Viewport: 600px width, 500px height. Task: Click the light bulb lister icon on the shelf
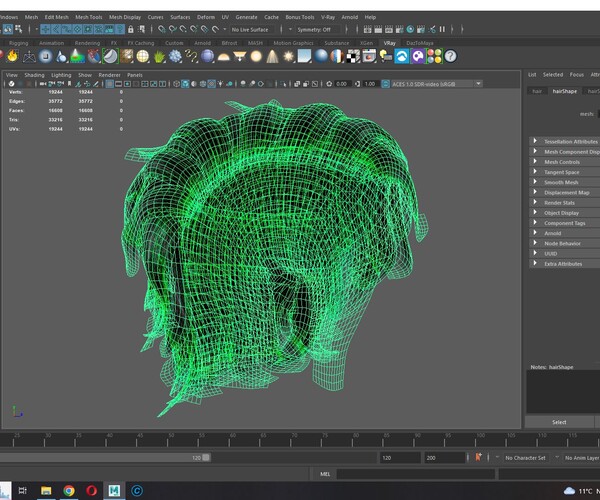point(385,56)
